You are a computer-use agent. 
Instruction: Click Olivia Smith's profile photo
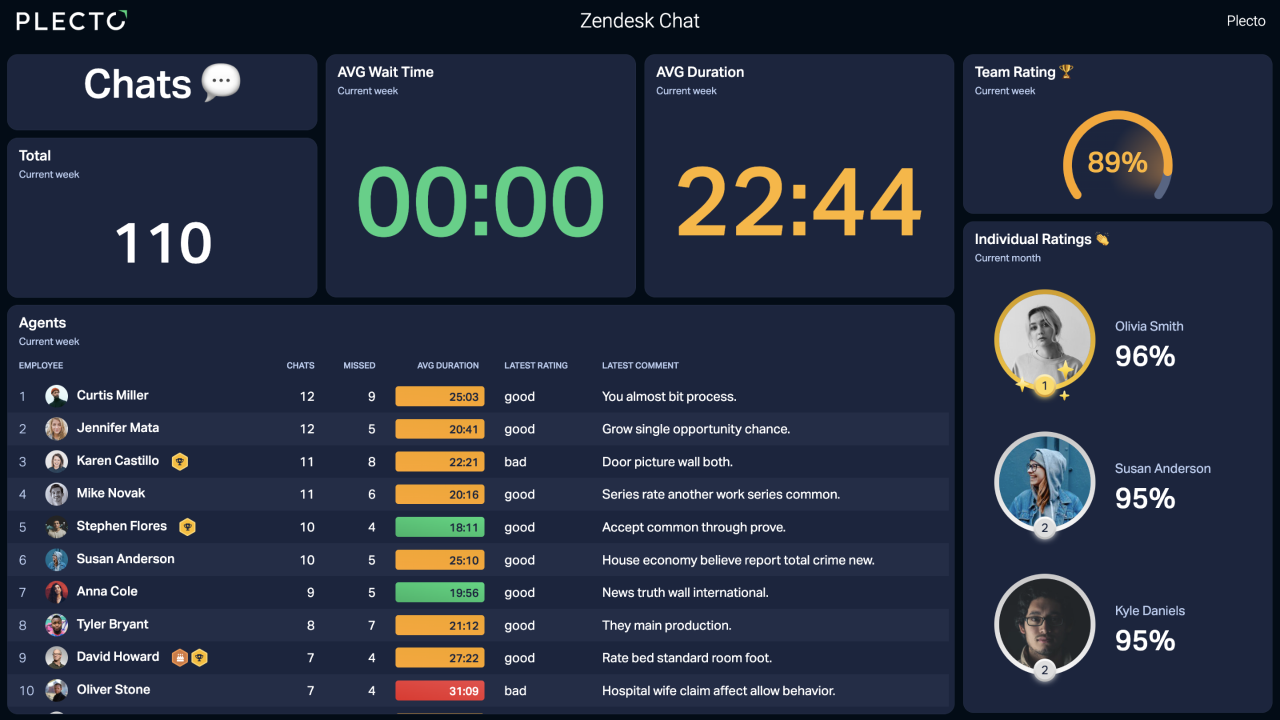point(1045,341)
